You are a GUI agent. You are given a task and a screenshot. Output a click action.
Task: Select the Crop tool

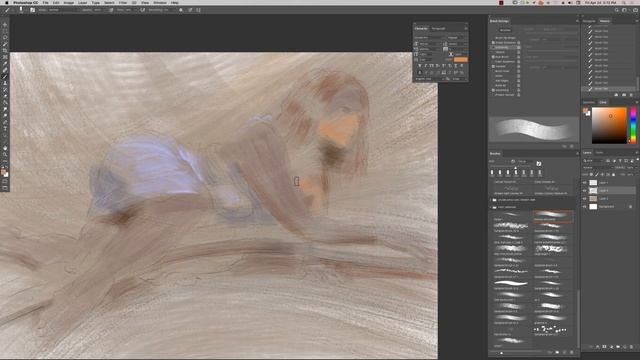click(5, 51)
